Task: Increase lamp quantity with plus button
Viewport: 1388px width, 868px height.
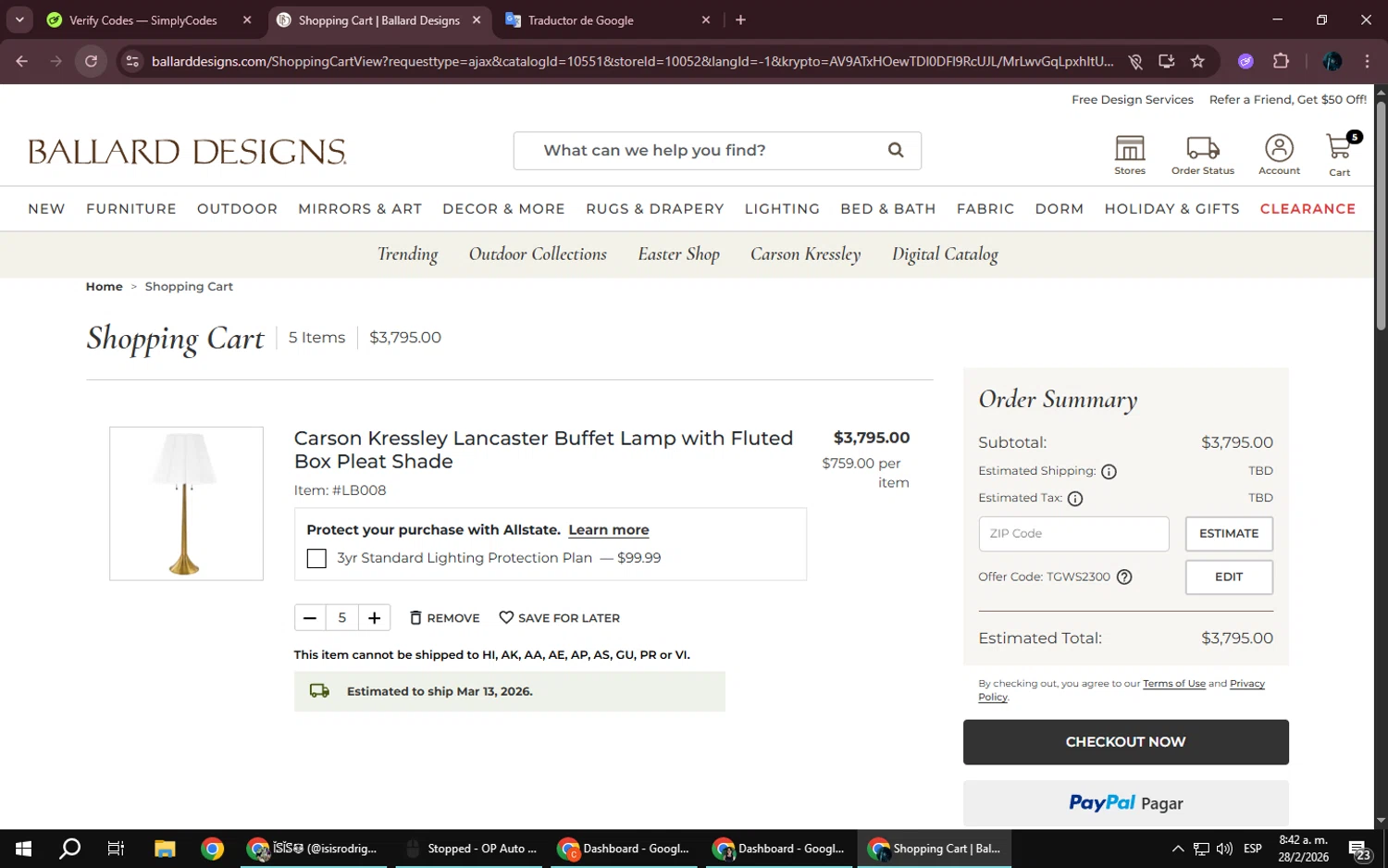Action: tap(374, 618)
